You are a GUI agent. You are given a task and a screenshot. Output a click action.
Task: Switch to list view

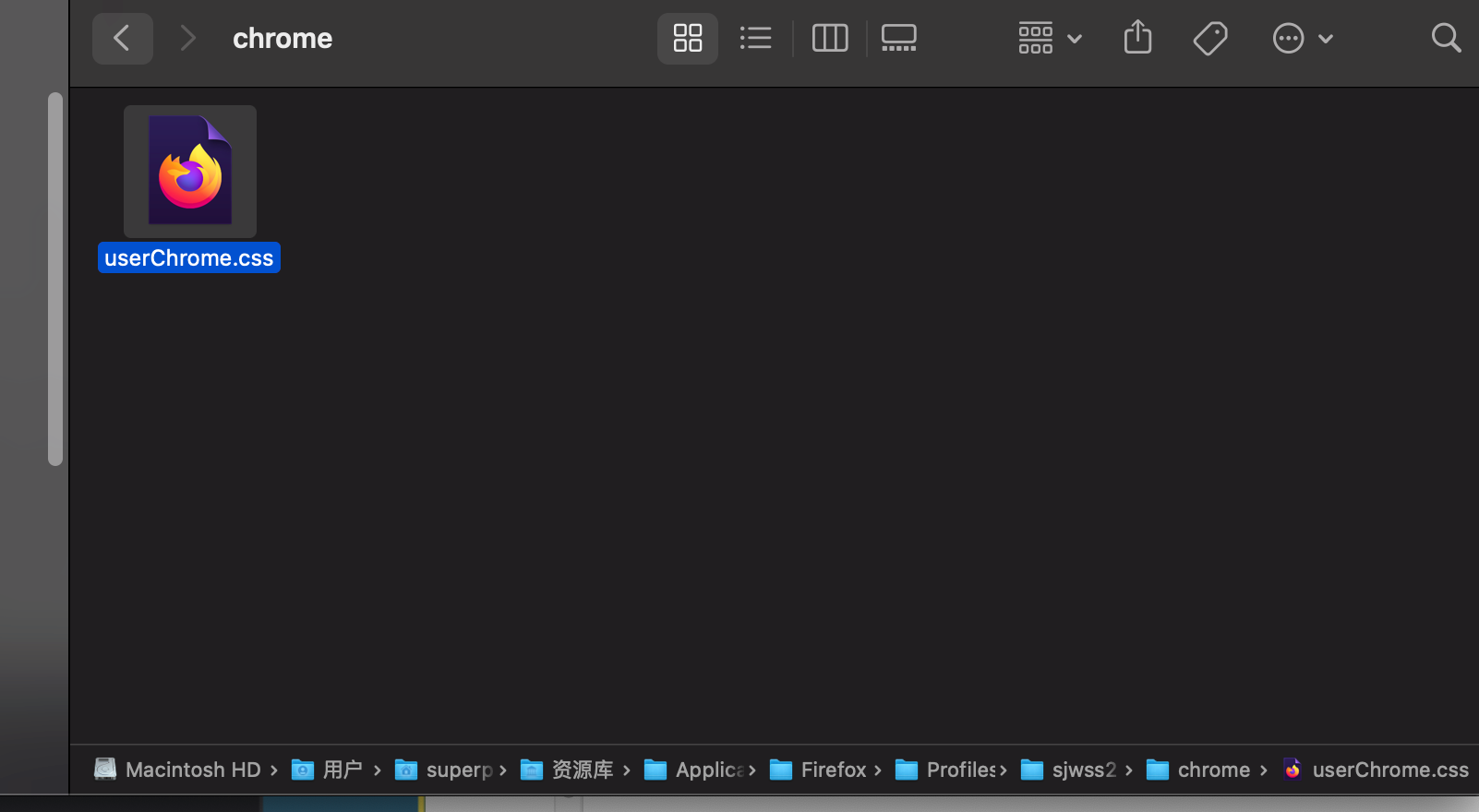(755, 38)
